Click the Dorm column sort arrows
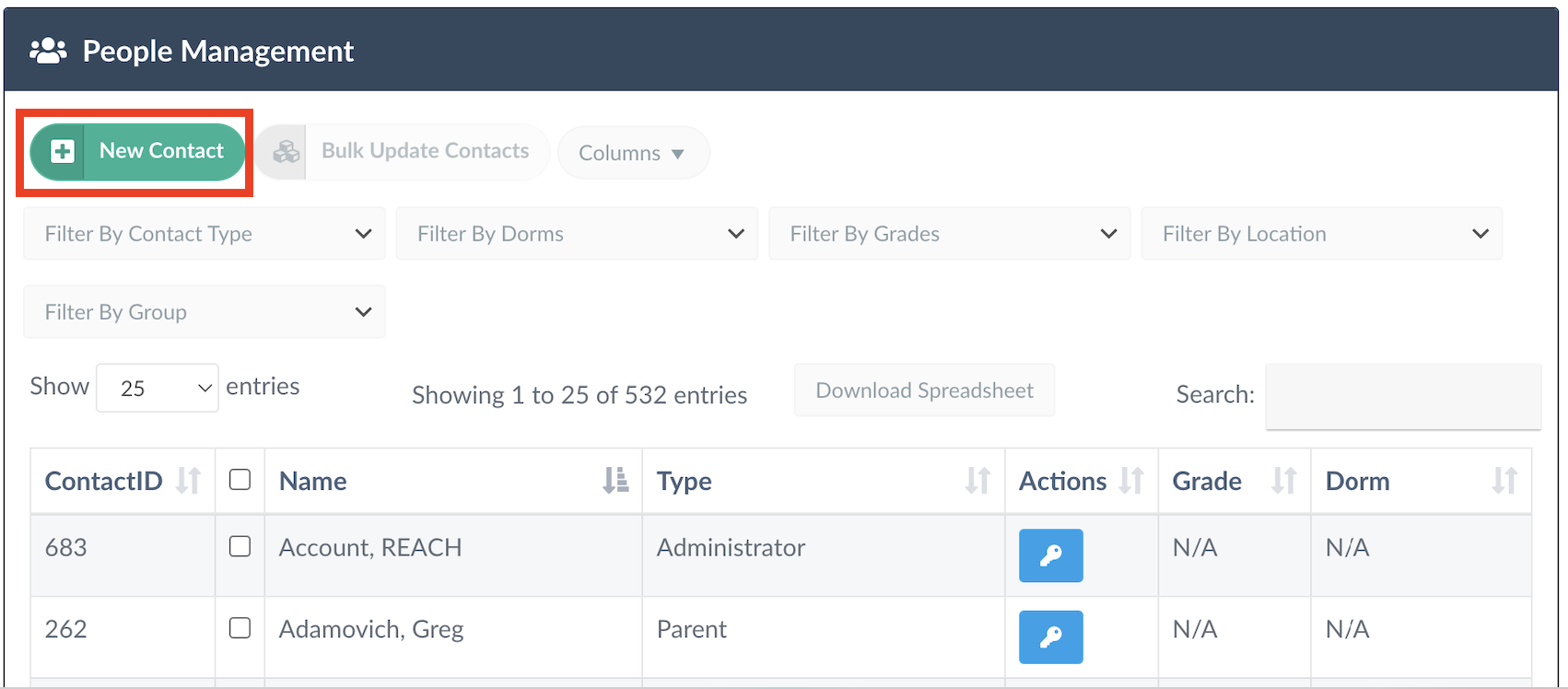1568x689 pixels. [1504, 481]
